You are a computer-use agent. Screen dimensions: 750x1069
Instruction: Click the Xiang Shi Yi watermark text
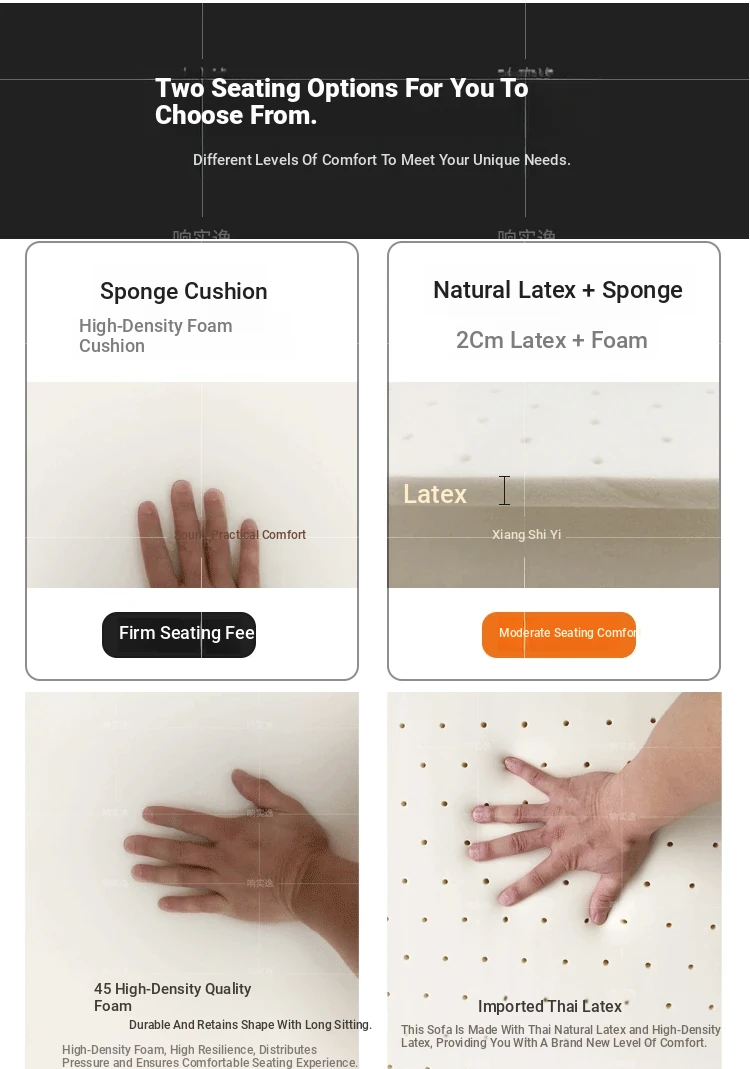[526, 534]
